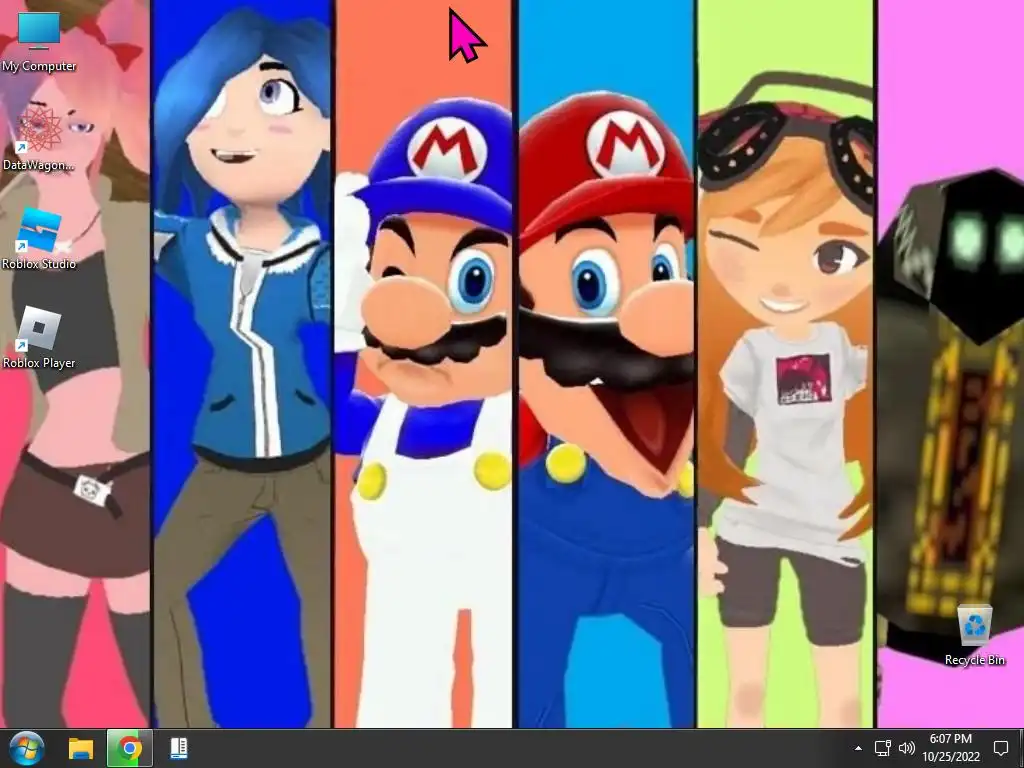Viewport: 1024px width, 768px height.
Task: Click the Show desktop sliver at the taskbar edge
Action: [x=1021, y=748]
